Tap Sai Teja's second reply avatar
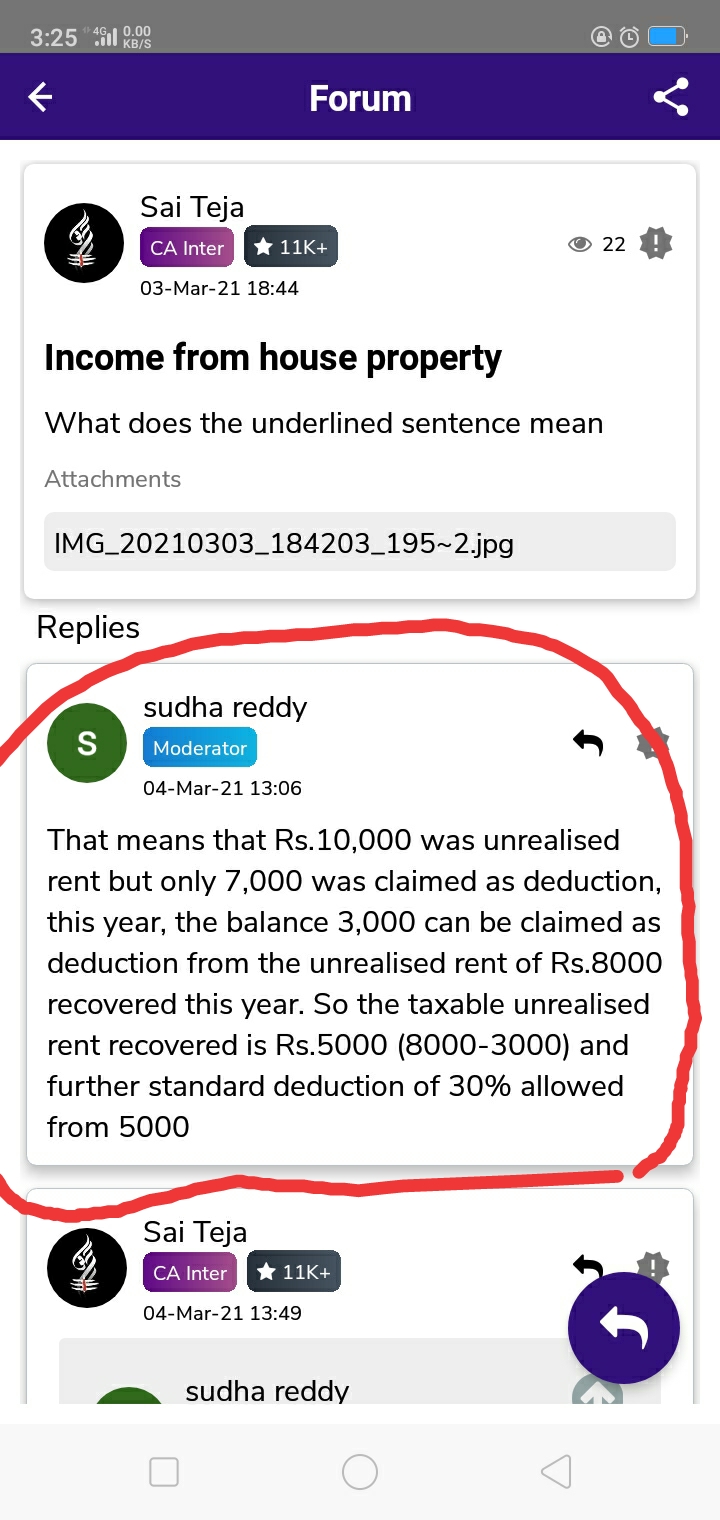Image resolution: width=720 pixels, height=1520 pixels. pyautogui.click(x=87, y=1268)
